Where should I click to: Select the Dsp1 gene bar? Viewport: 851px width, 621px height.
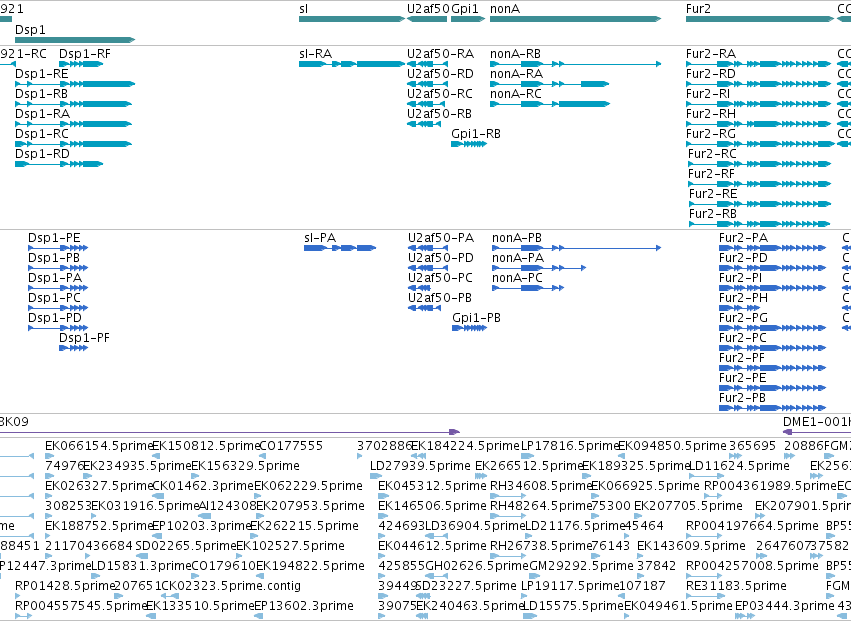[x=75, y=40]
